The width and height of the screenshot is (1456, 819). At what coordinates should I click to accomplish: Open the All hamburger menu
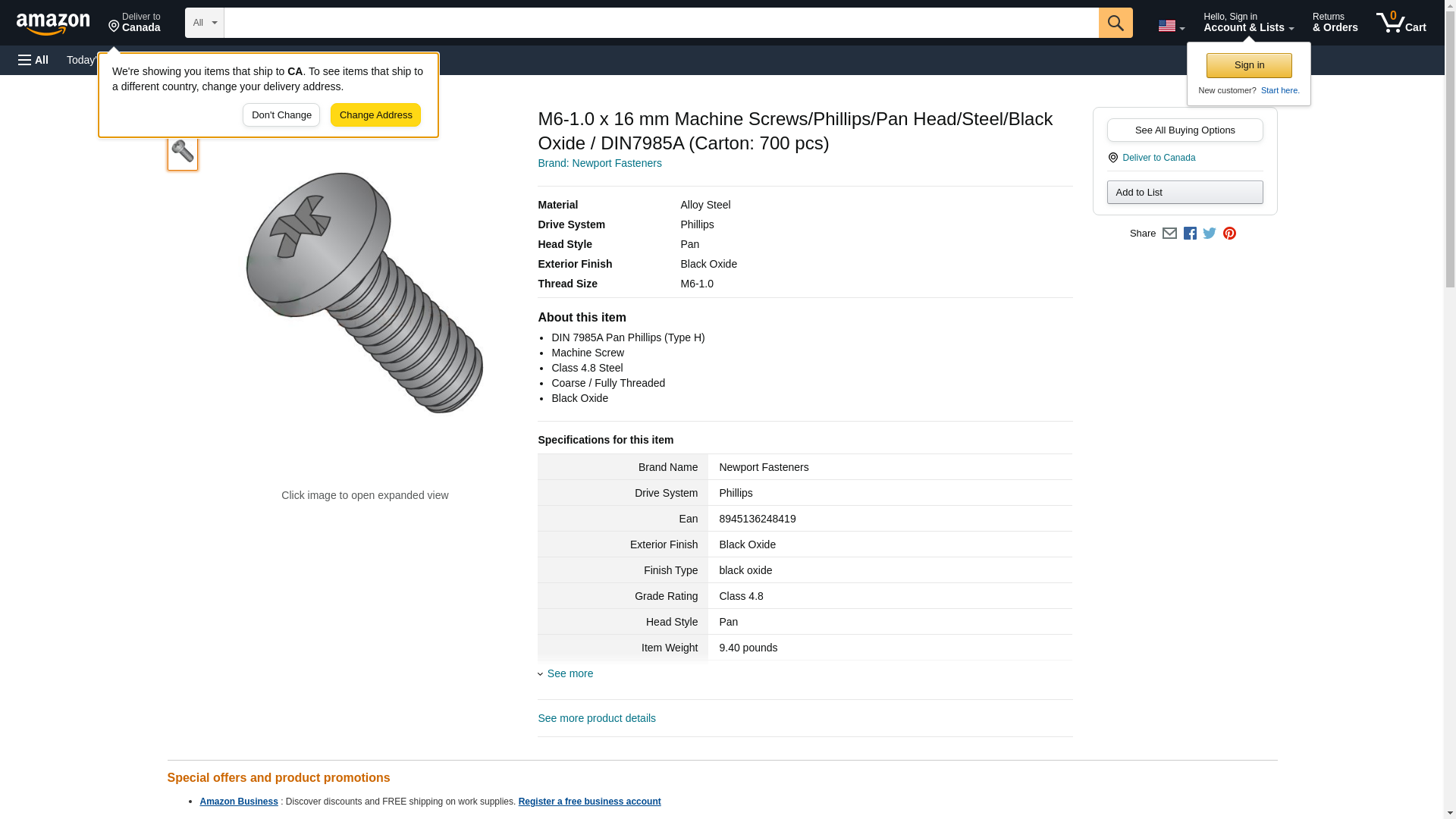pyautogui.click(x=33, y=60)
